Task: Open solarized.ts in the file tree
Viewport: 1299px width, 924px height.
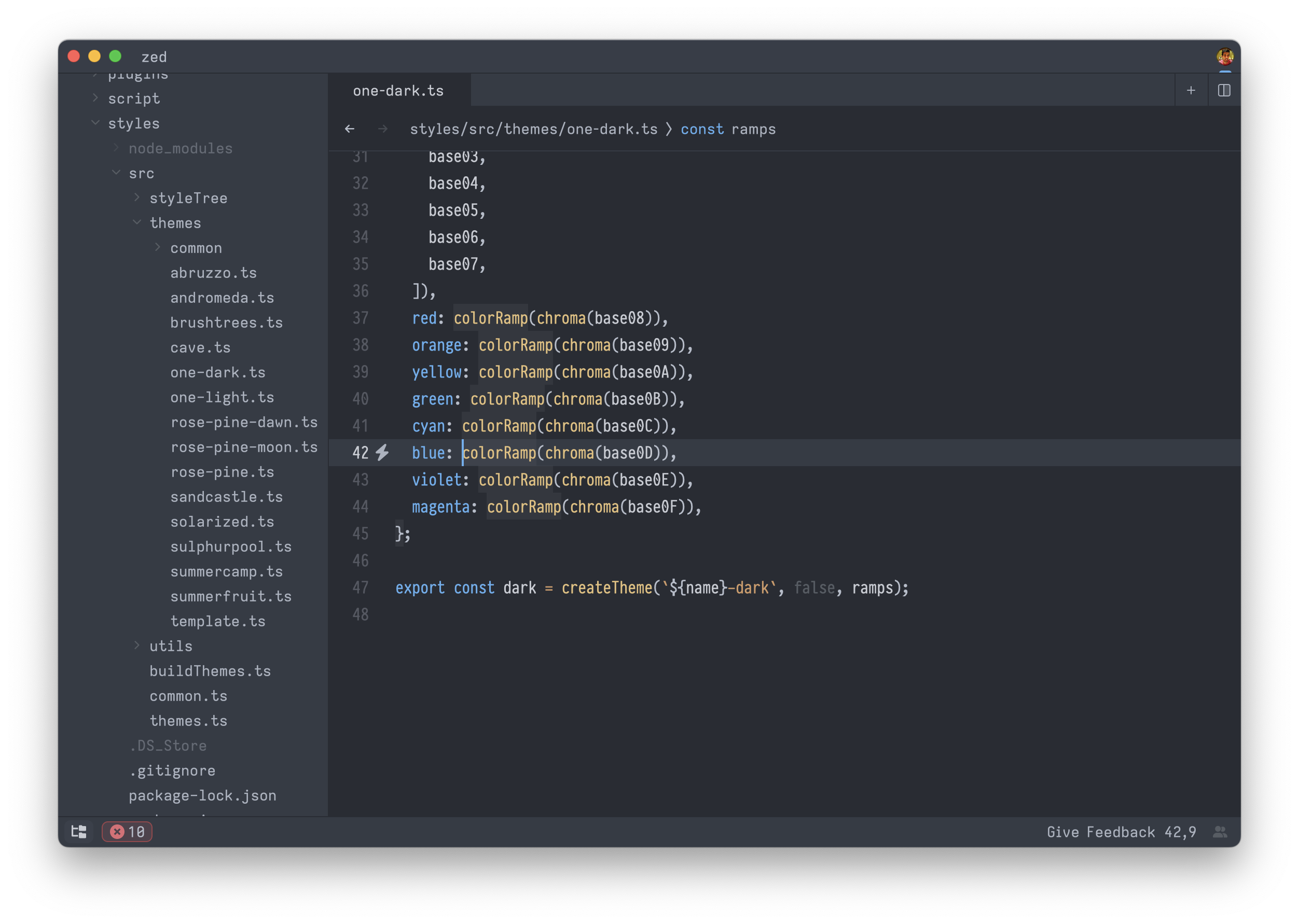Action: [x=222, y=521]
